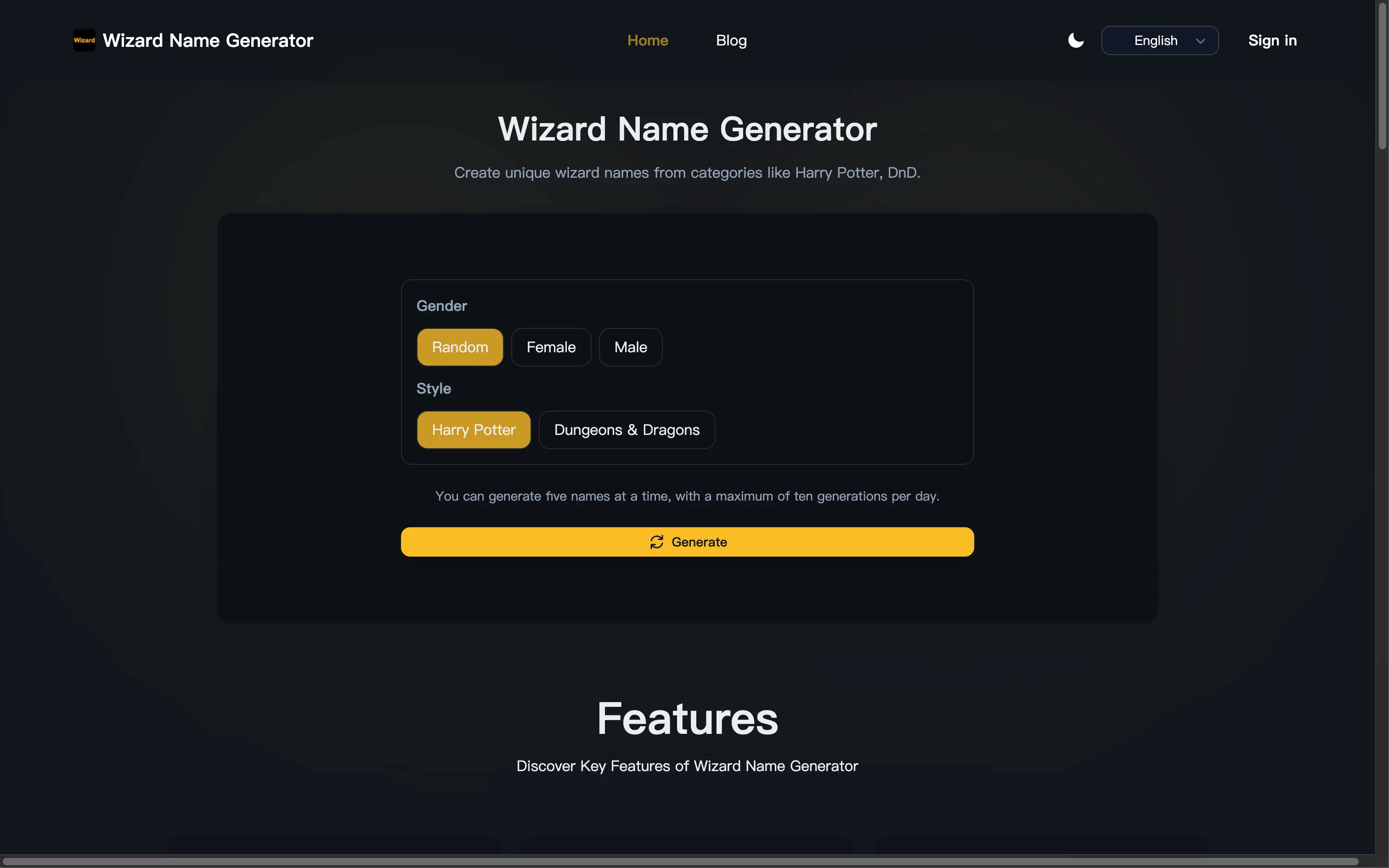Select the Dungeons & Dragons style icon button

(626, 429)
